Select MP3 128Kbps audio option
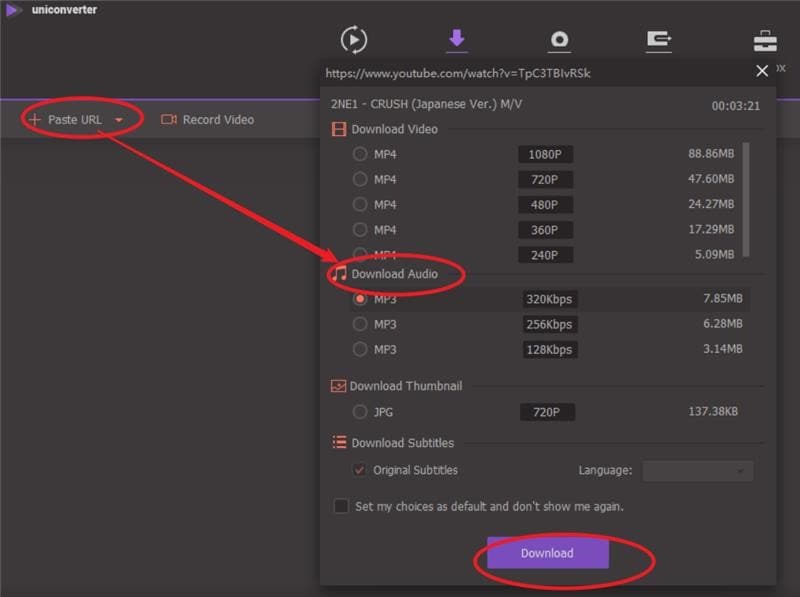800x597 pixels. point(360,349)
